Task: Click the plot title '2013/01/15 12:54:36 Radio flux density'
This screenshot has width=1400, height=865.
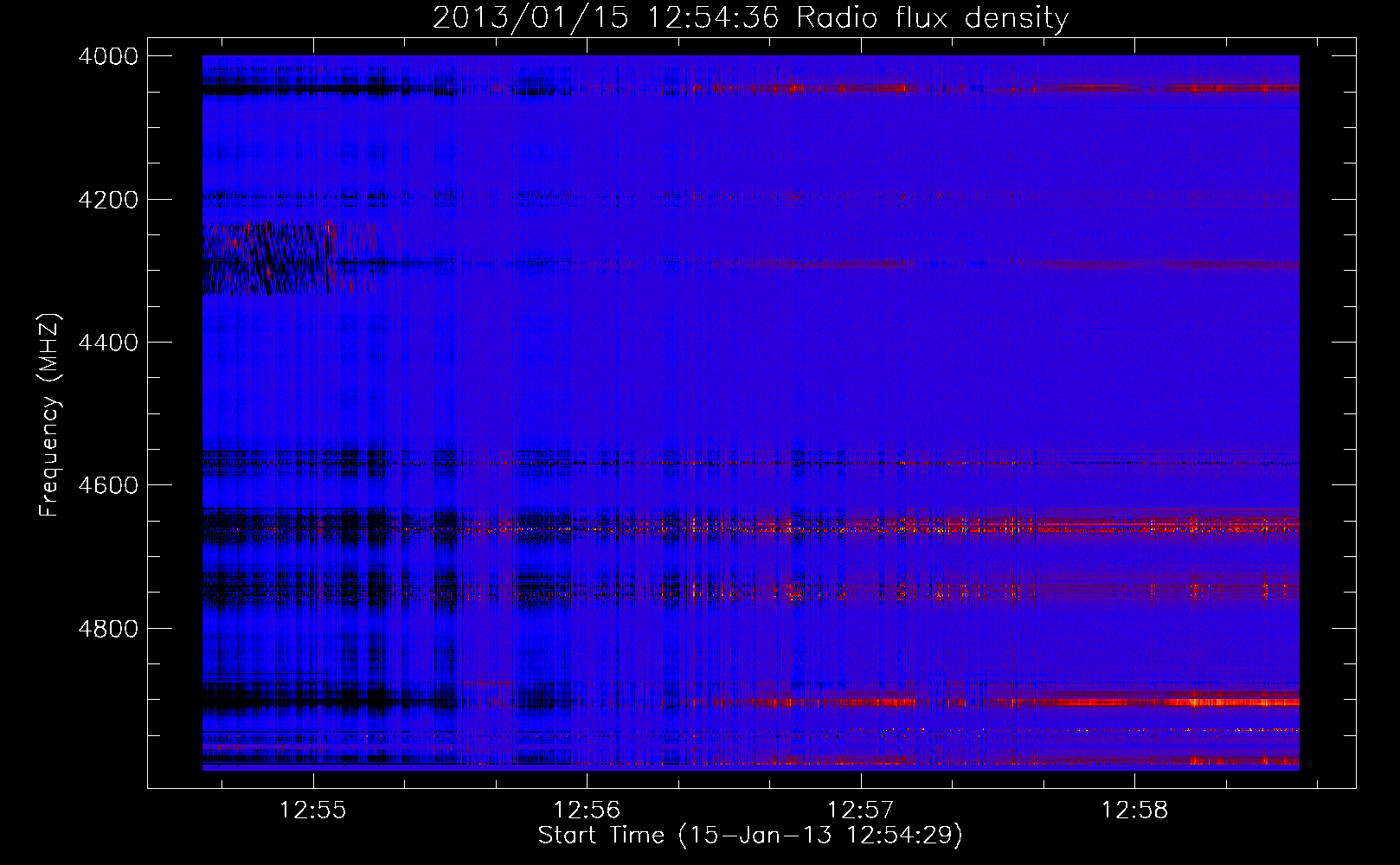Action: pos(750,18)
